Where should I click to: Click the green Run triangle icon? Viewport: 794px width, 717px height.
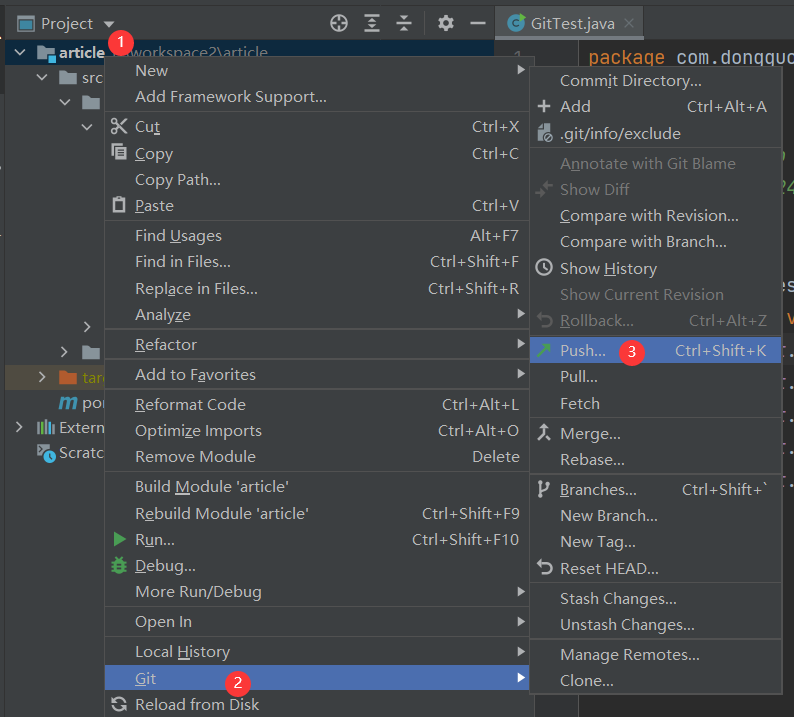tap(120, 539)
